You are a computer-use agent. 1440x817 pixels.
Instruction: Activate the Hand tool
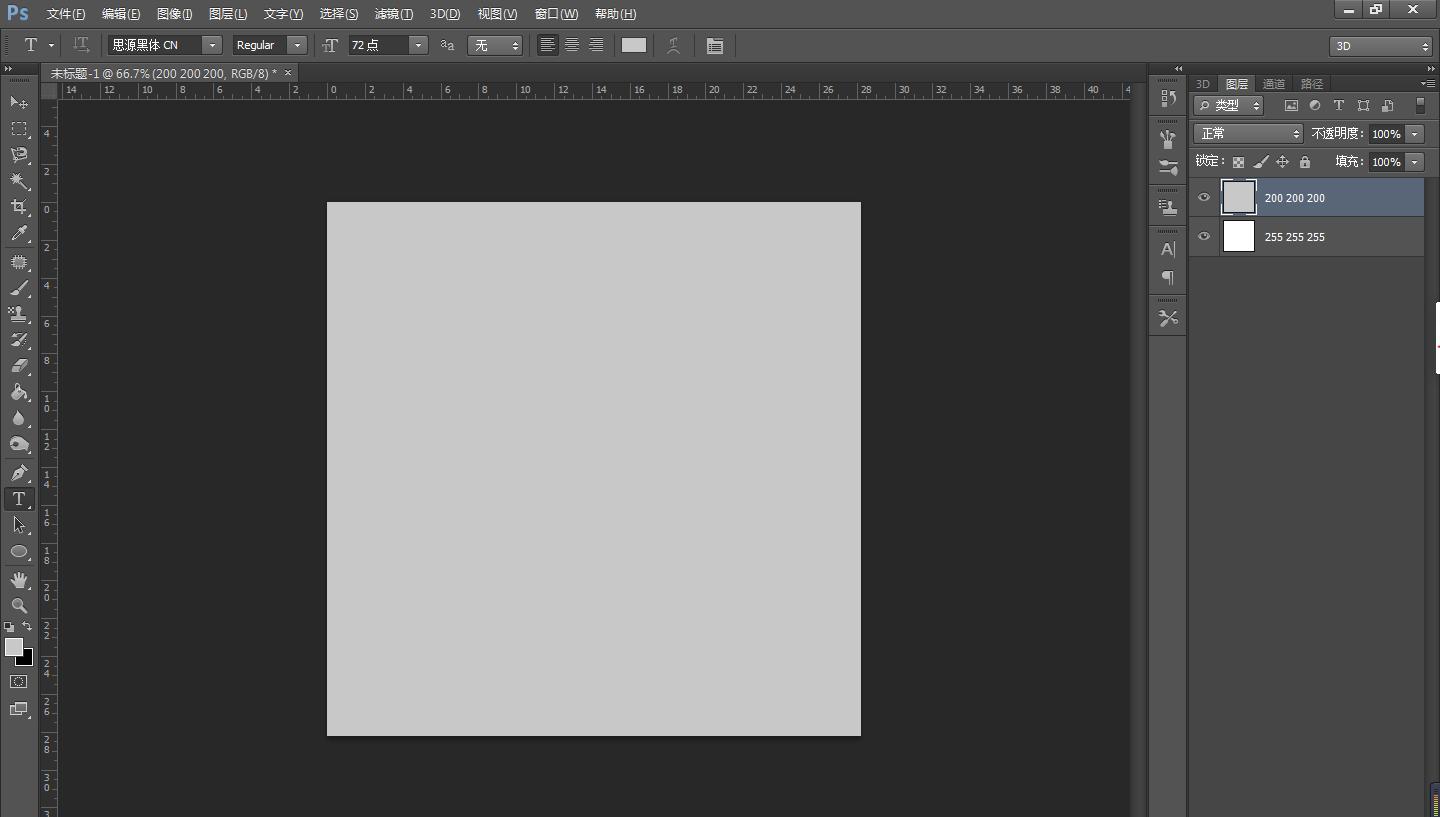[x=19, y=579]
